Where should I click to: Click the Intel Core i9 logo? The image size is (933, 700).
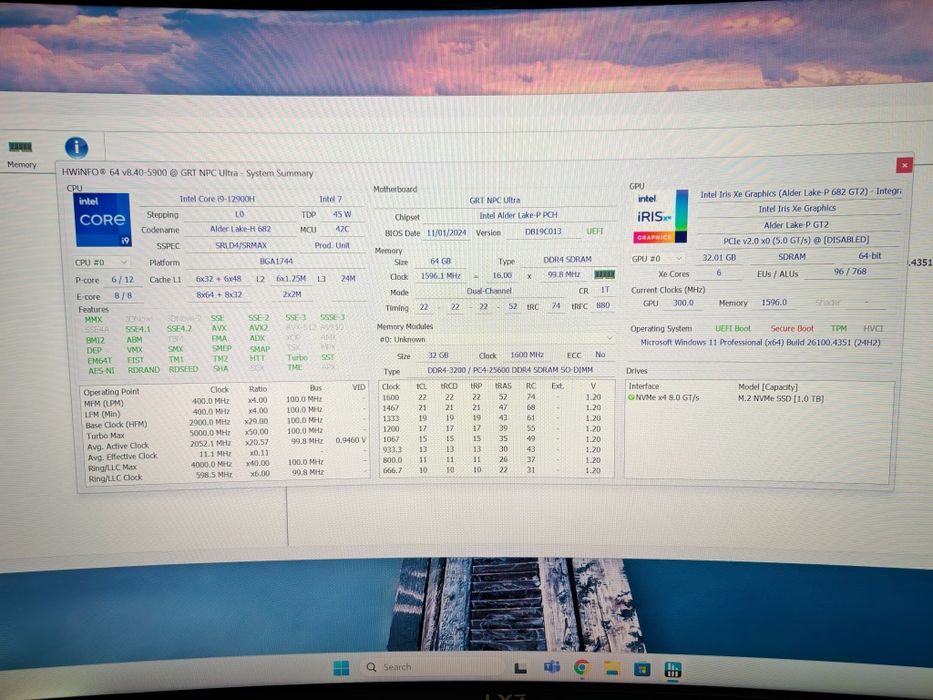(102, 220)
